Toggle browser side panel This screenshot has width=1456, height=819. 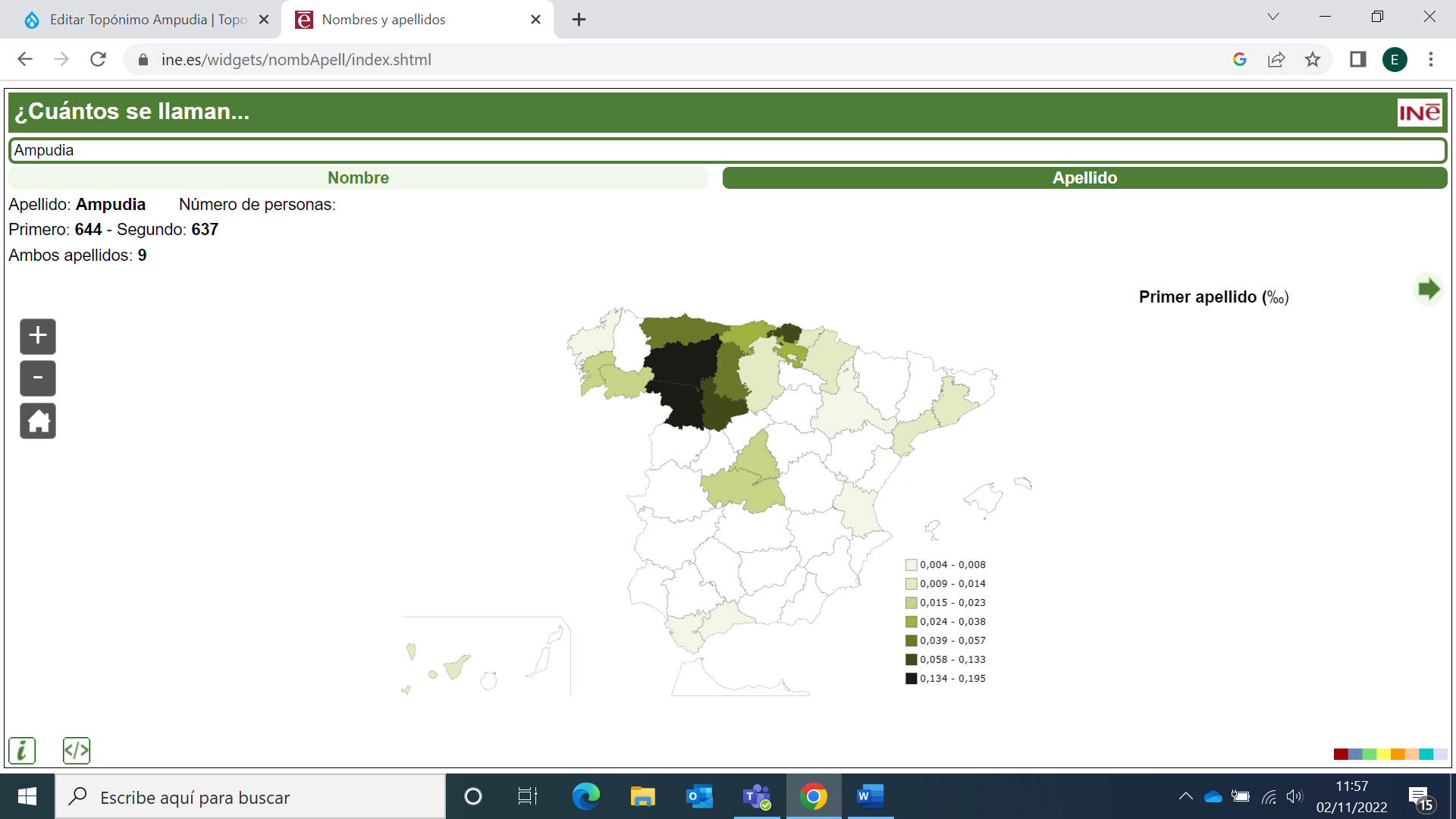[x=1357, y=59]
